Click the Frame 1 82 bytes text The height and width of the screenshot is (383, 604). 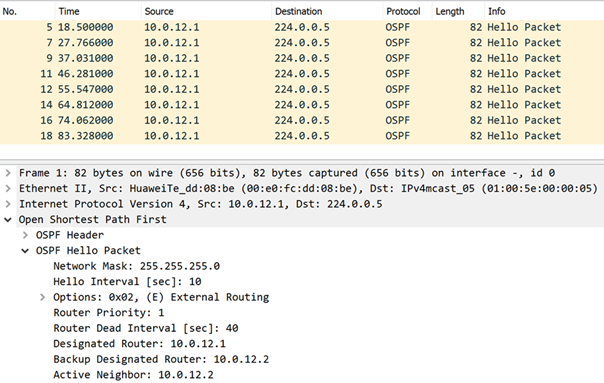(287, 173)
